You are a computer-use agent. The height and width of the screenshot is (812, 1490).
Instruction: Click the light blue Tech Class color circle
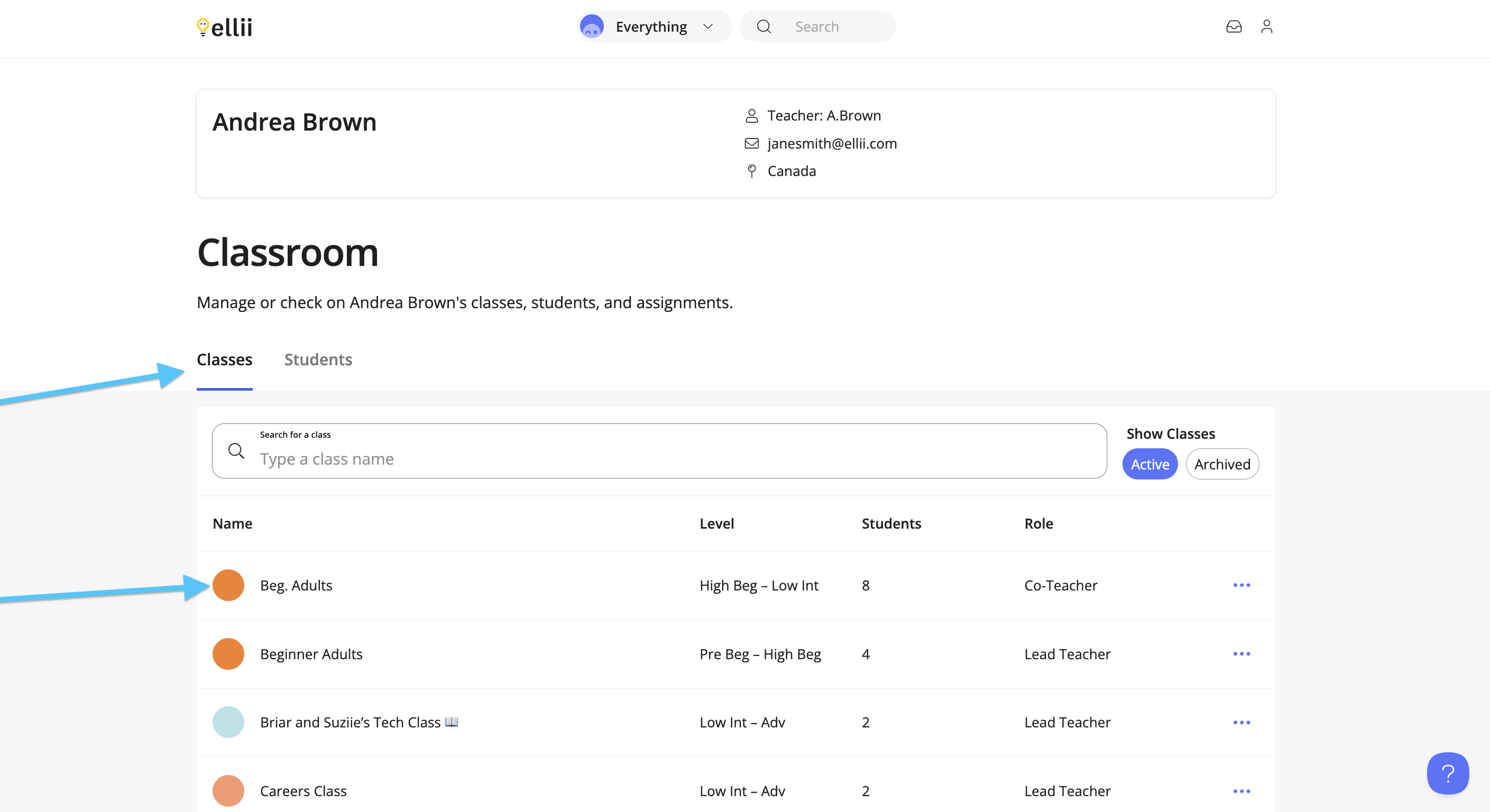point(228,722)
